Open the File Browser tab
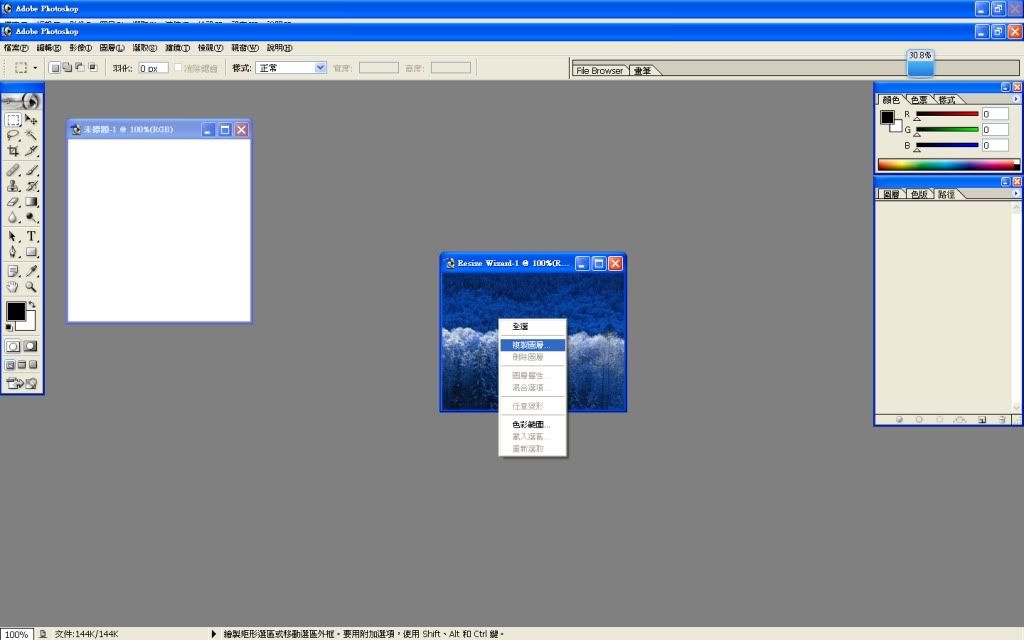The height and width of the screenshot is (640, 1024). coord(599,71)
